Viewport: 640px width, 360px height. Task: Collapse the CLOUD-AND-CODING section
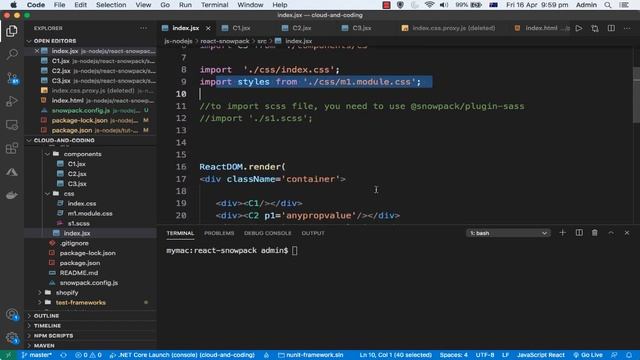[x=64, y=140]
